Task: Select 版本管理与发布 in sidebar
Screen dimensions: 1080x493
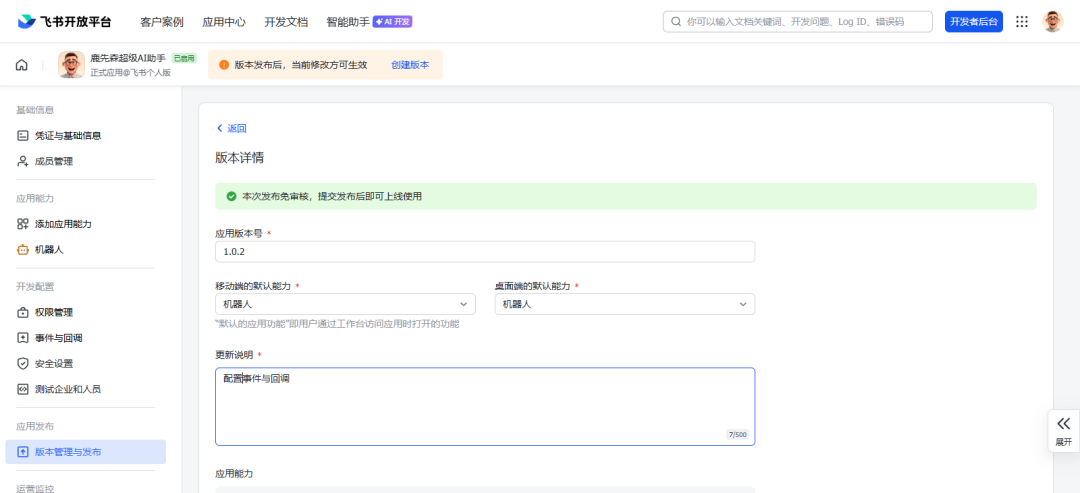Action: click(85, 452)
